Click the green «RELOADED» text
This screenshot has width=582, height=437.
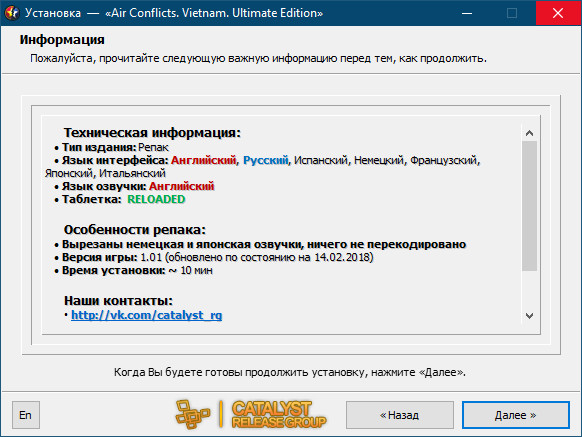[156, 199]
